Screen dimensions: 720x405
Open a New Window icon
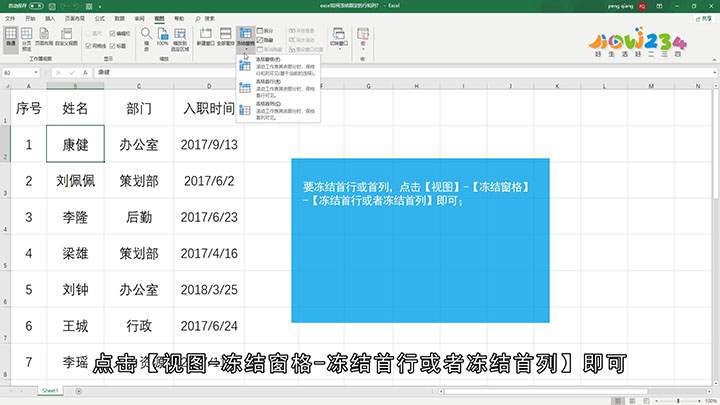click(206, 37)
